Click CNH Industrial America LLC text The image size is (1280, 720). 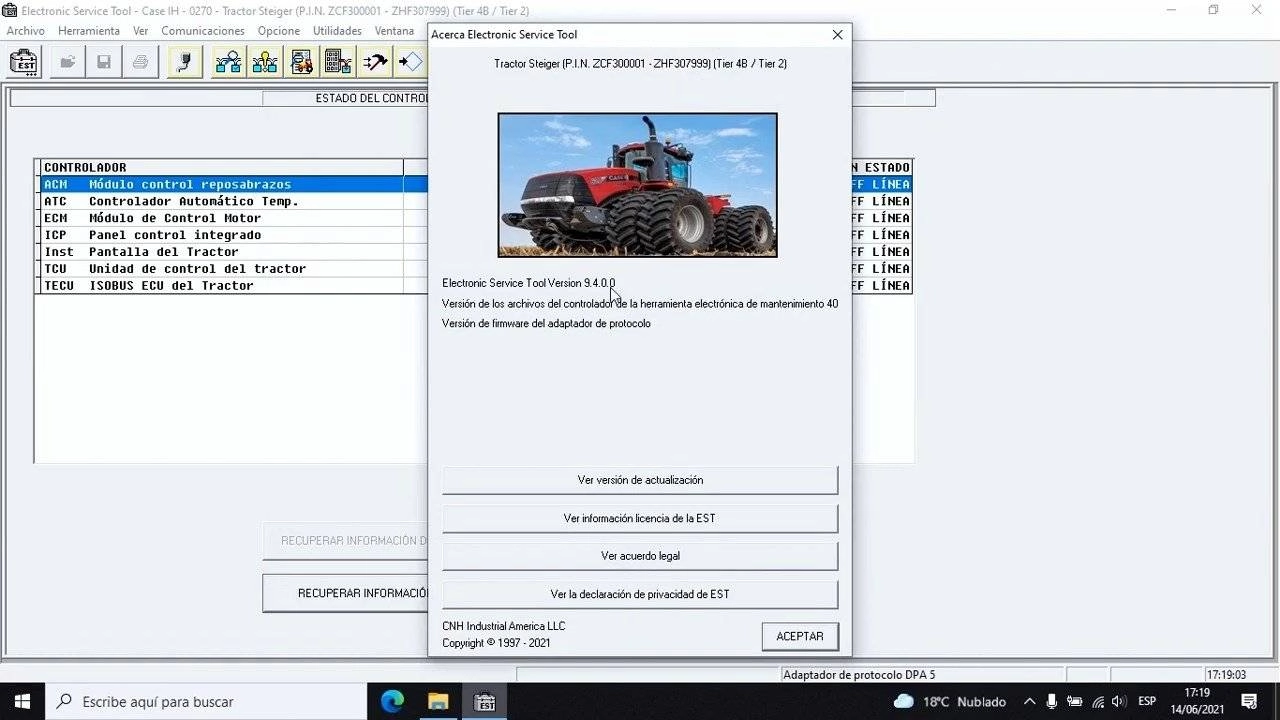[504, 626]
